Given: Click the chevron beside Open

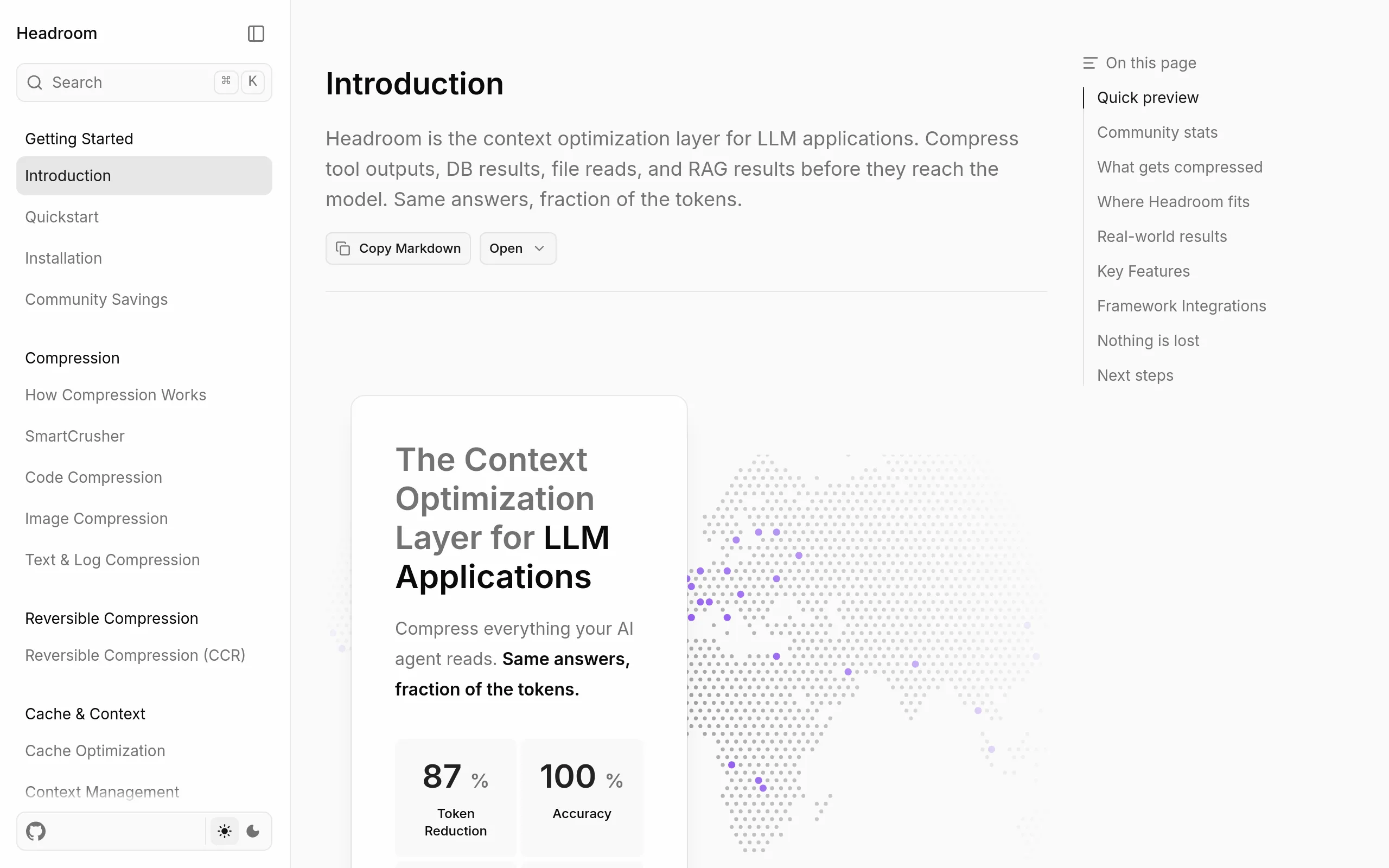Looking at the screenshot, I should (x=539, y=248).
